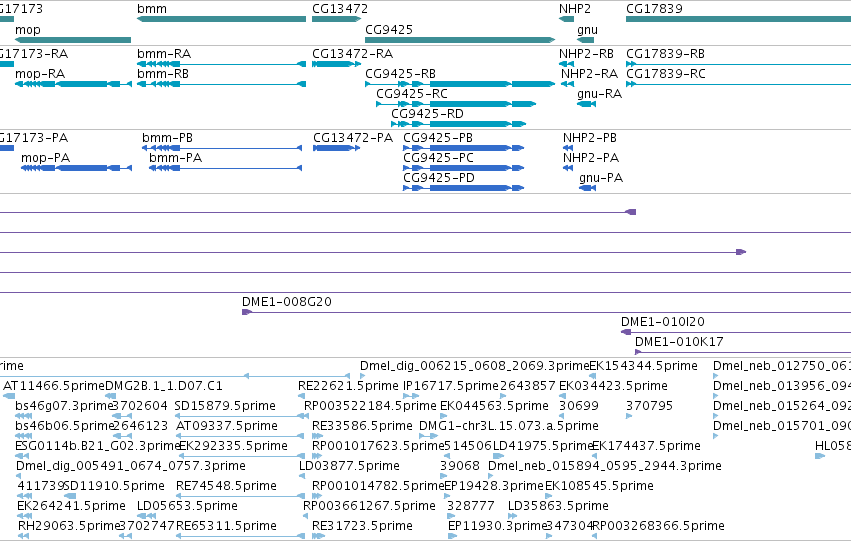
Task: Click the bmm-PB protein label
Action: [168, 138]
